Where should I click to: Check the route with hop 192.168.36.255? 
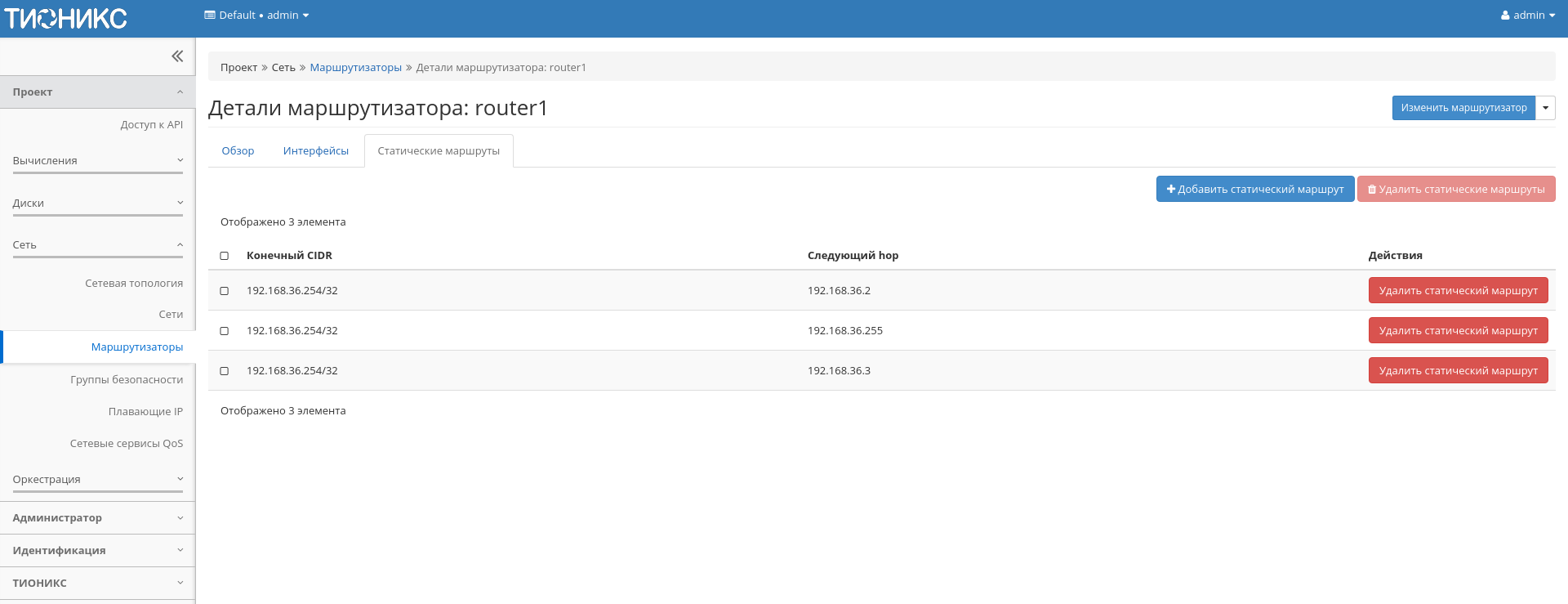pyautogui.click(x=225, y=331)
